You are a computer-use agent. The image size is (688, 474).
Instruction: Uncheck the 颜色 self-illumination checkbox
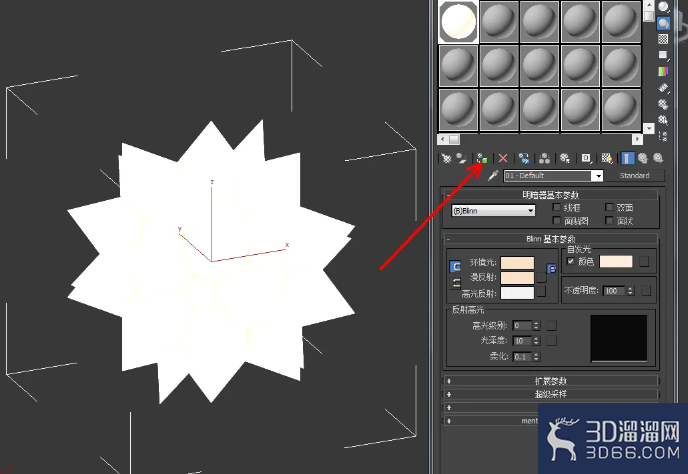click(x=570, y=261)
